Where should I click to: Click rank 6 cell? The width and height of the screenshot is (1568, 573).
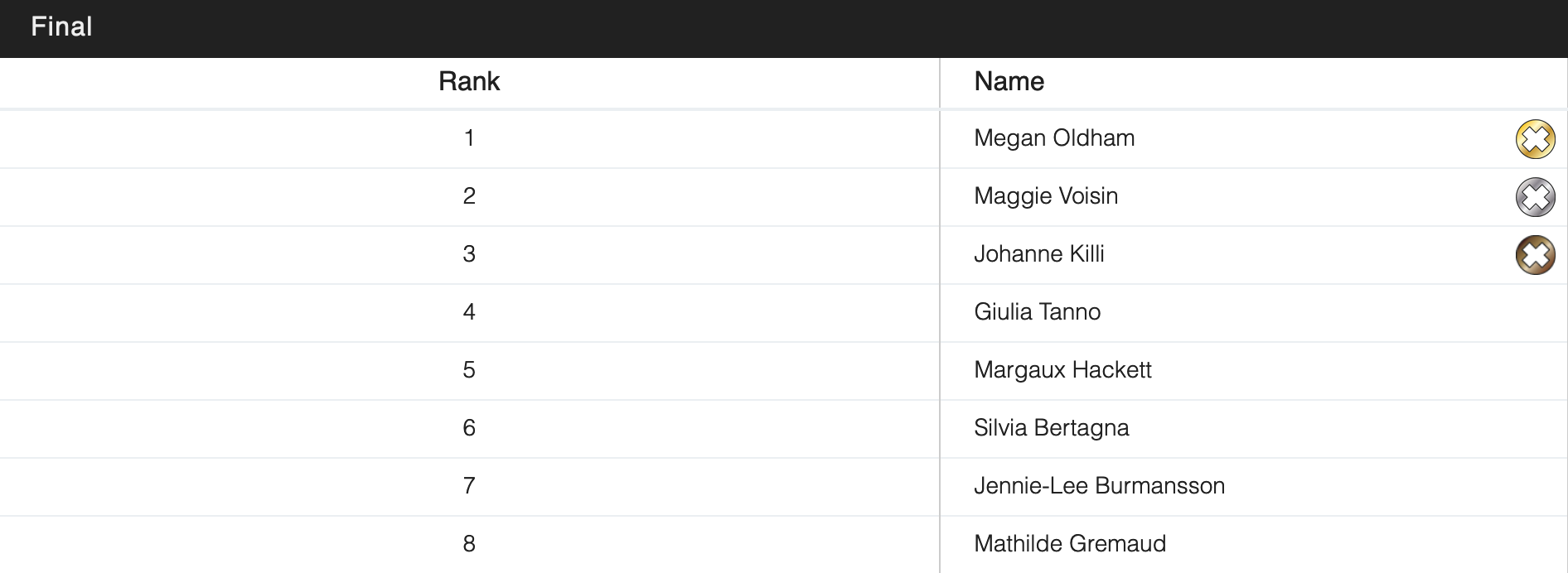pyautogui.click(x=469, y=428)
